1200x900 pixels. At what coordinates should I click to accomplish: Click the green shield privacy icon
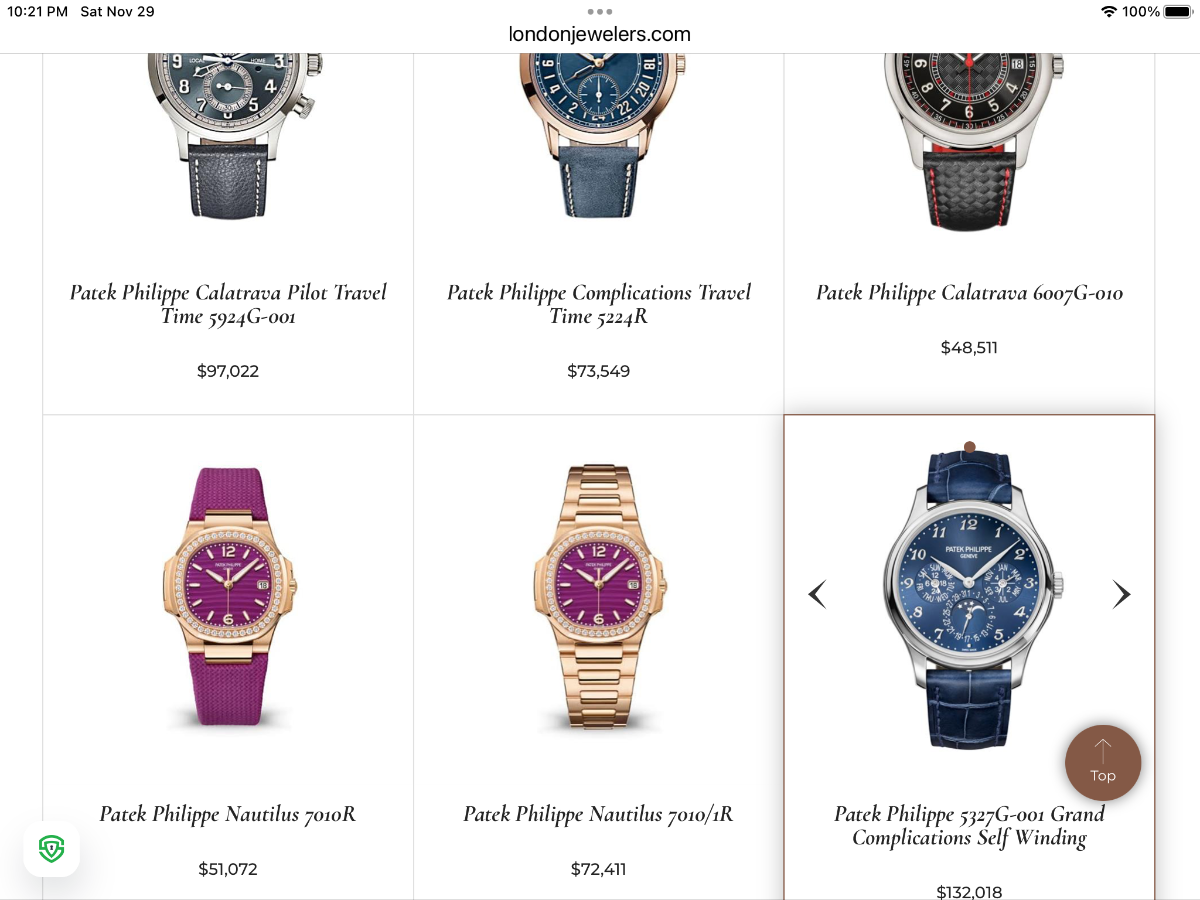pos(51,850)
